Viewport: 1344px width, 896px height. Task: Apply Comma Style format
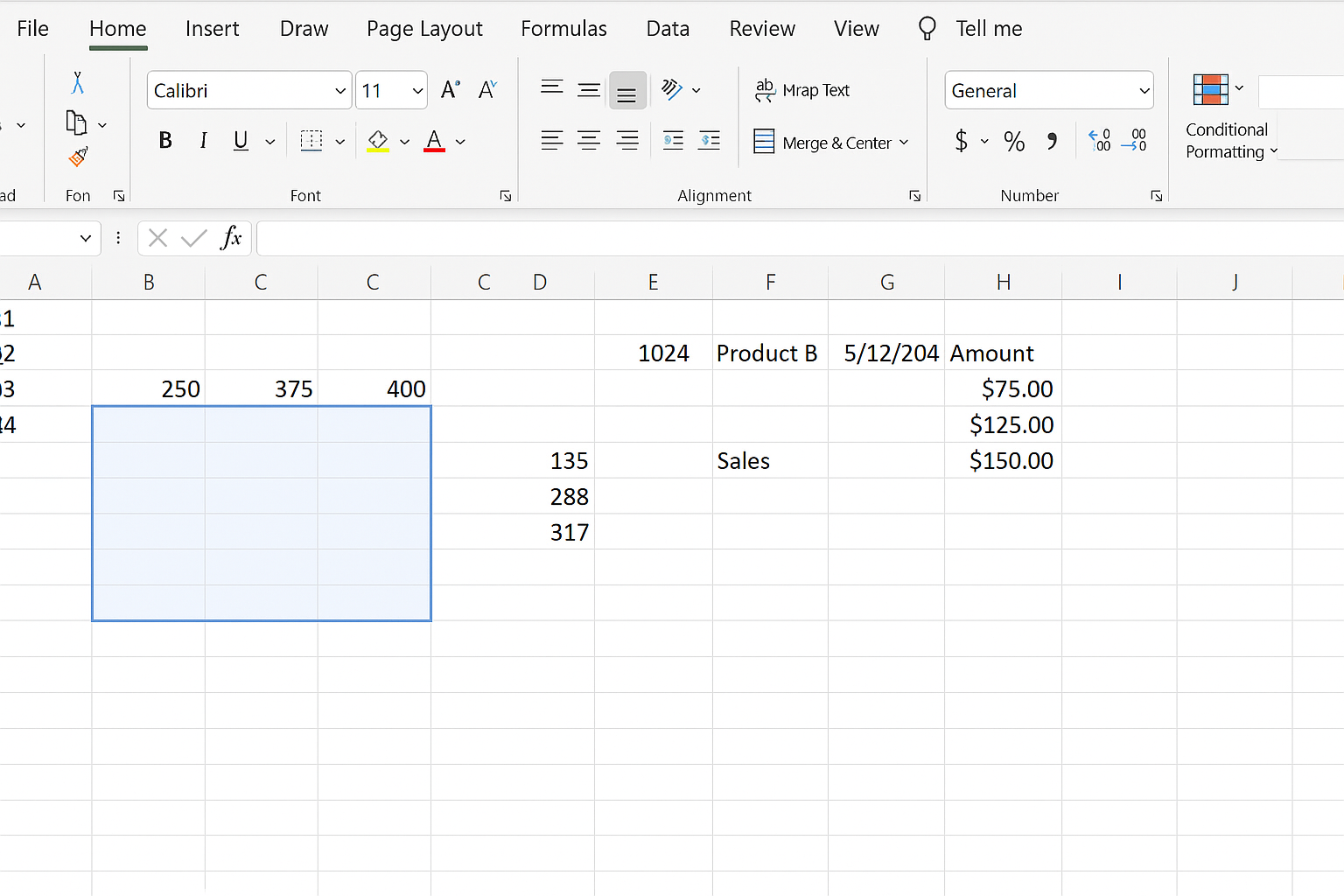pyautogui.click(x=1052, y=141)
